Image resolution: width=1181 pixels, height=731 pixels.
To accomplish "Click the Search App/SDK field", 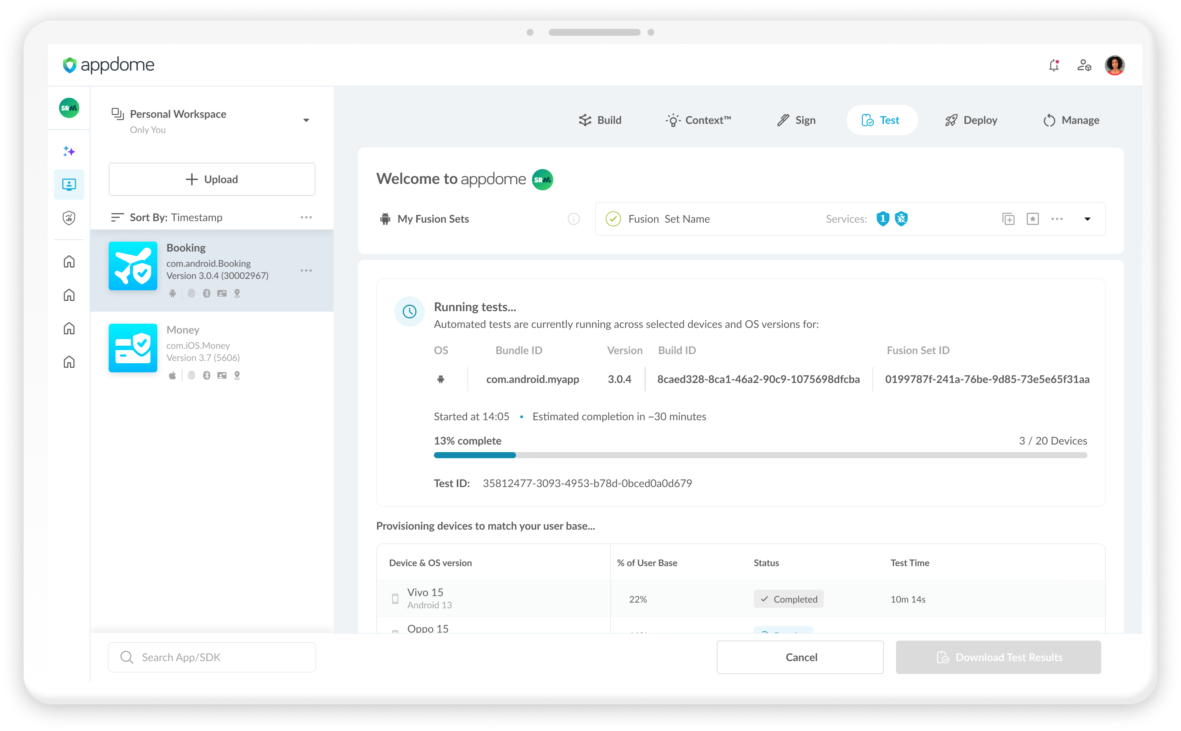I will 212,657.
